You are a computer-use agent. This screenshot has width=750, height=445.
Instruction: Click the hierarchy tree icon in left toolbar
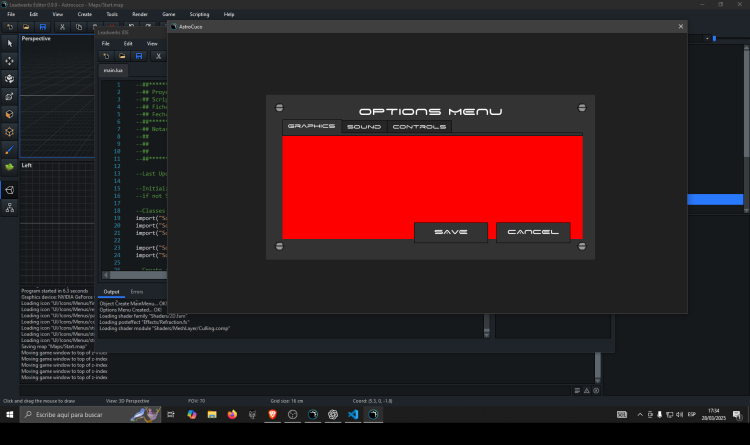pos(10,208)
